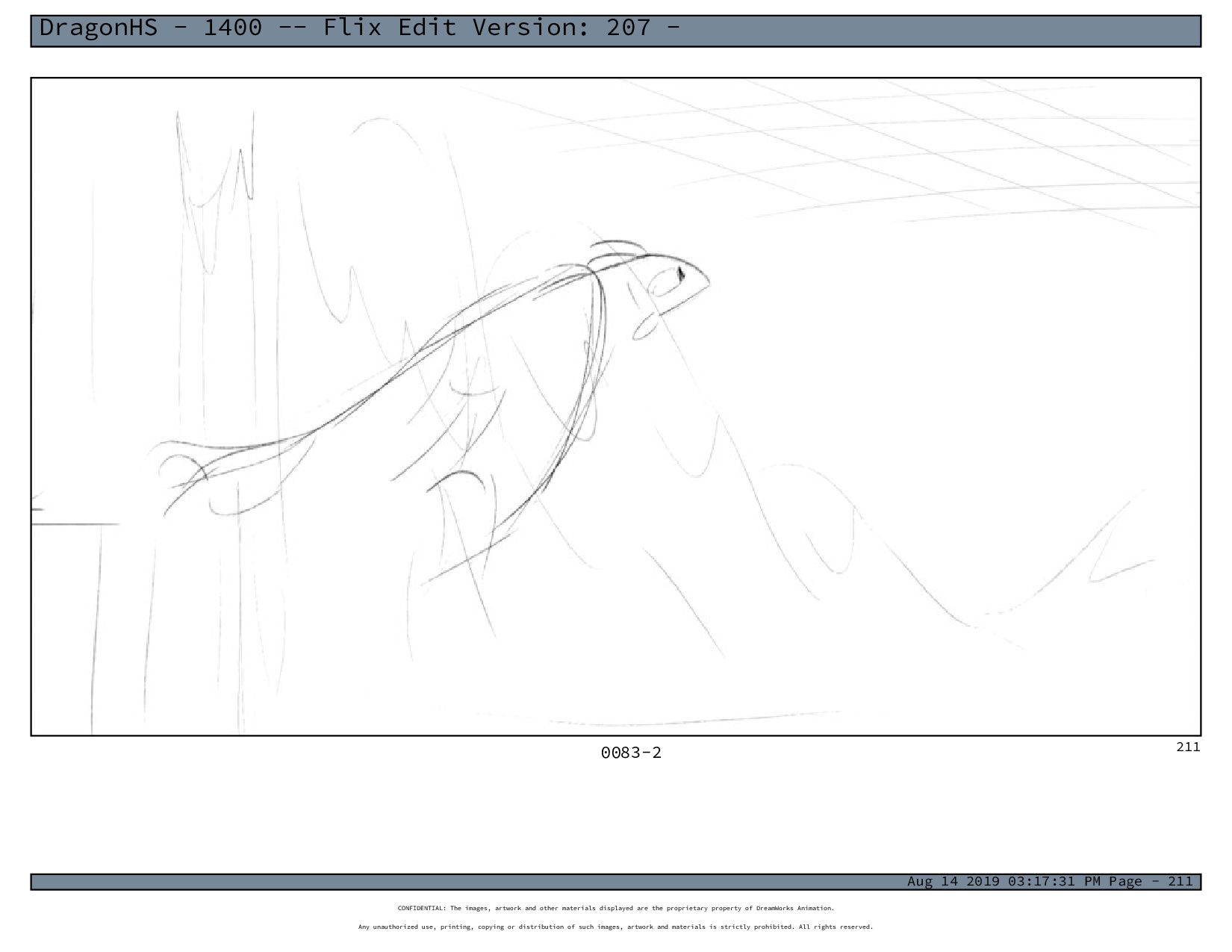Click the footer timestamp "Aug 14 2019 03:17:31 PM Page - 211"
Viewport: 1232px width, 952px height.
pos(1050,882)
